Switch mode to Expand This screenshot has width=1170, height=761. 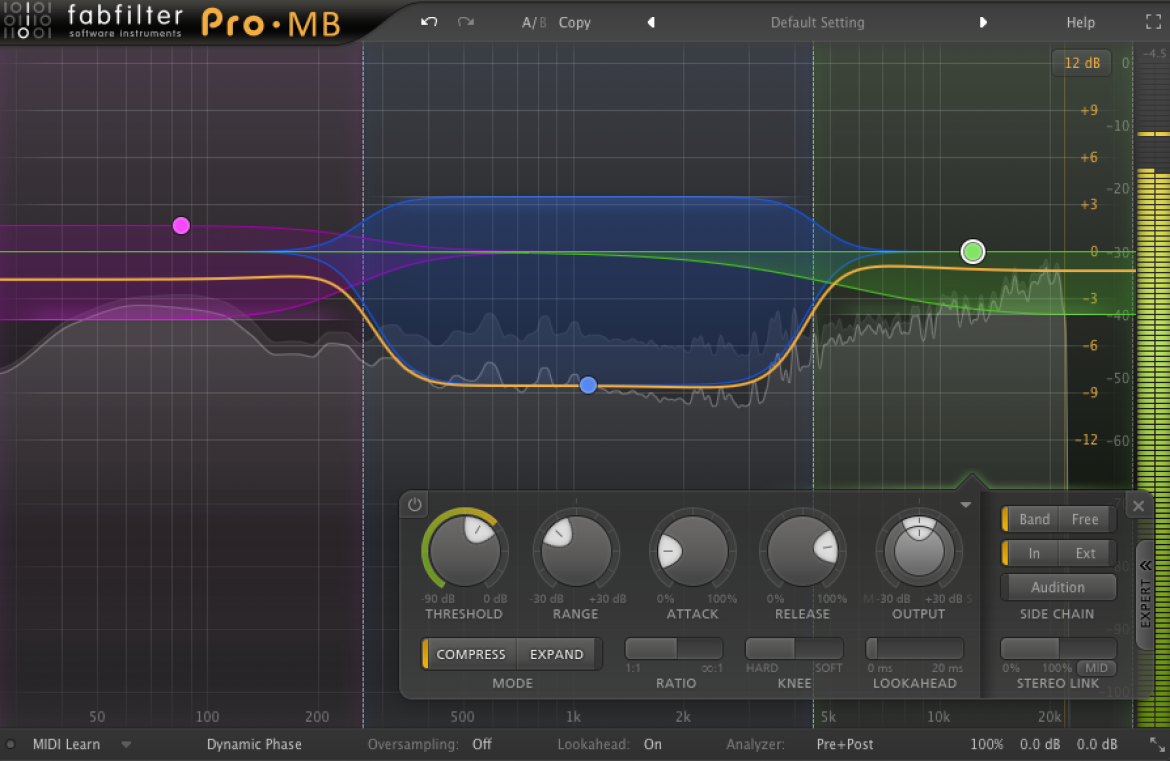(557, 654)
